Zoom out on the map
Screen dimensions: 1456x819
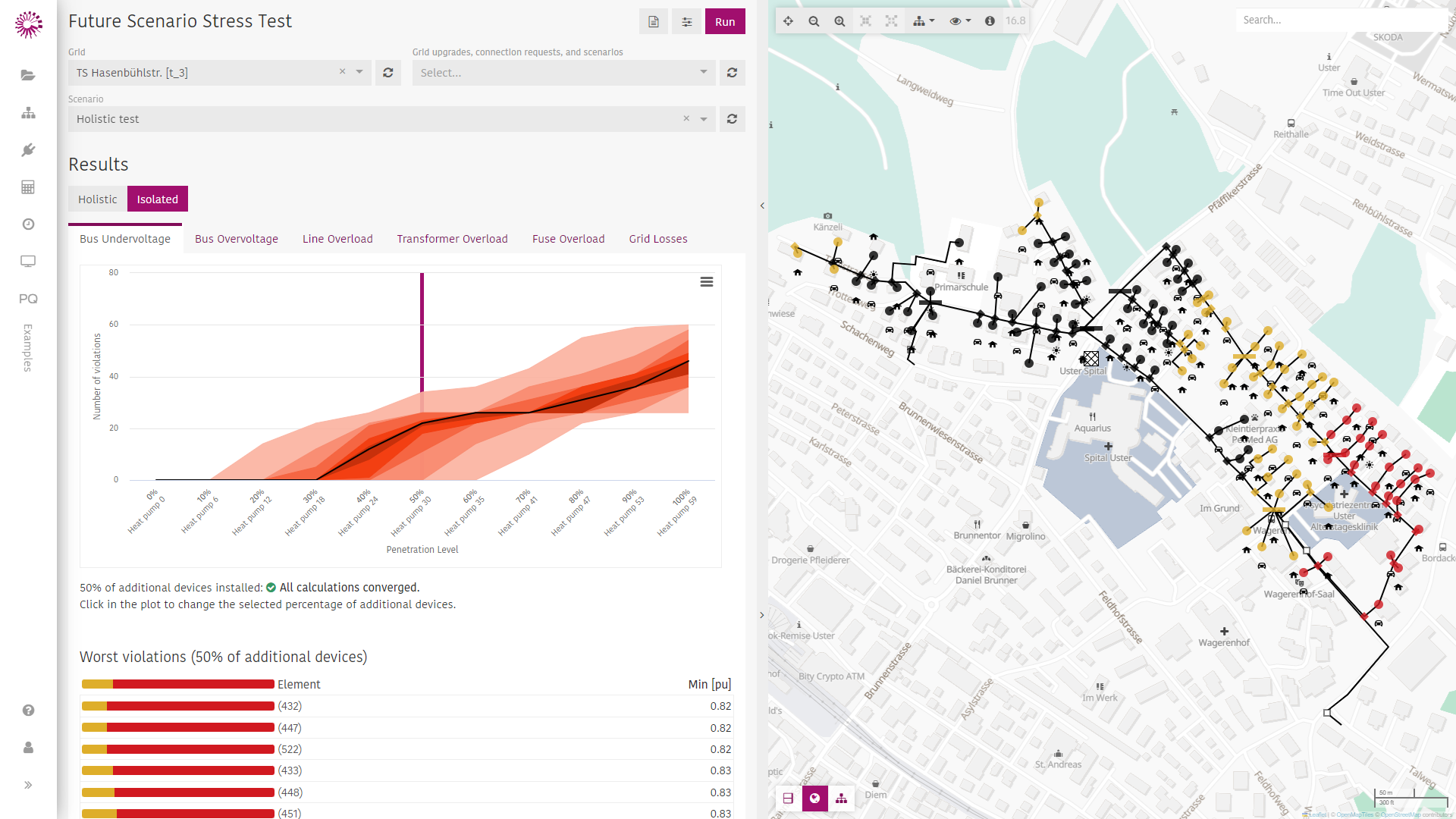[x=814, y=21]
